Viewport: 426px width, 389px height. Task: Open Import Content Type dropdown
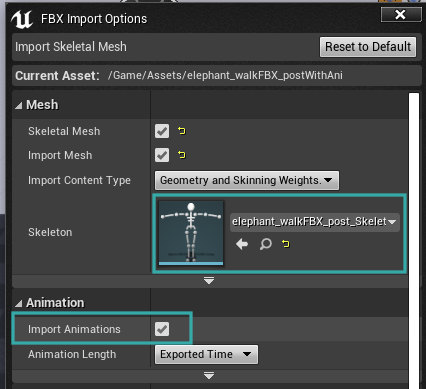coord(247,180)
